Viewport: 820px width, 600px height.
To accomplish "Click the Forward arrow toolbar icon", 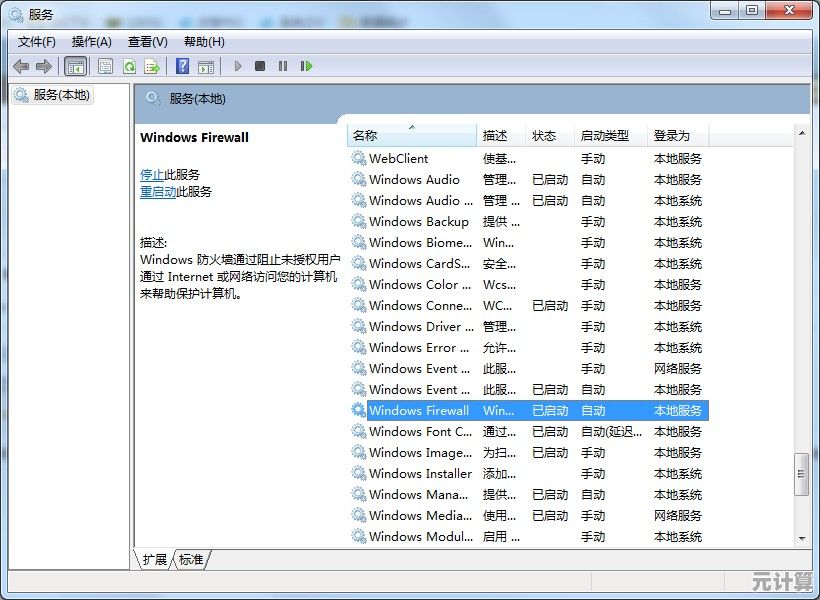I will click(44, 66).
